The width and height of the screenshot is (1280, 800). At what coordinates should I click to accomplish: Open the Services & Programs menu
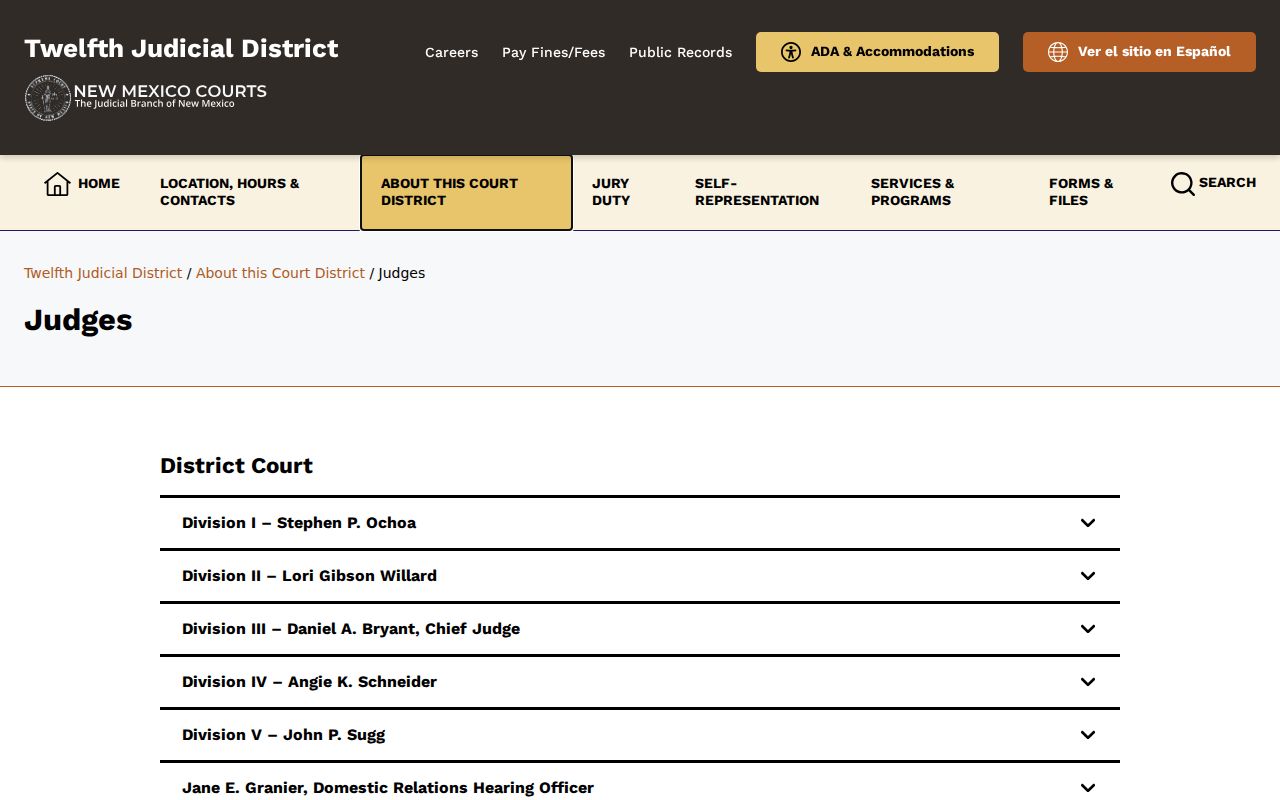tap(913, 192)
